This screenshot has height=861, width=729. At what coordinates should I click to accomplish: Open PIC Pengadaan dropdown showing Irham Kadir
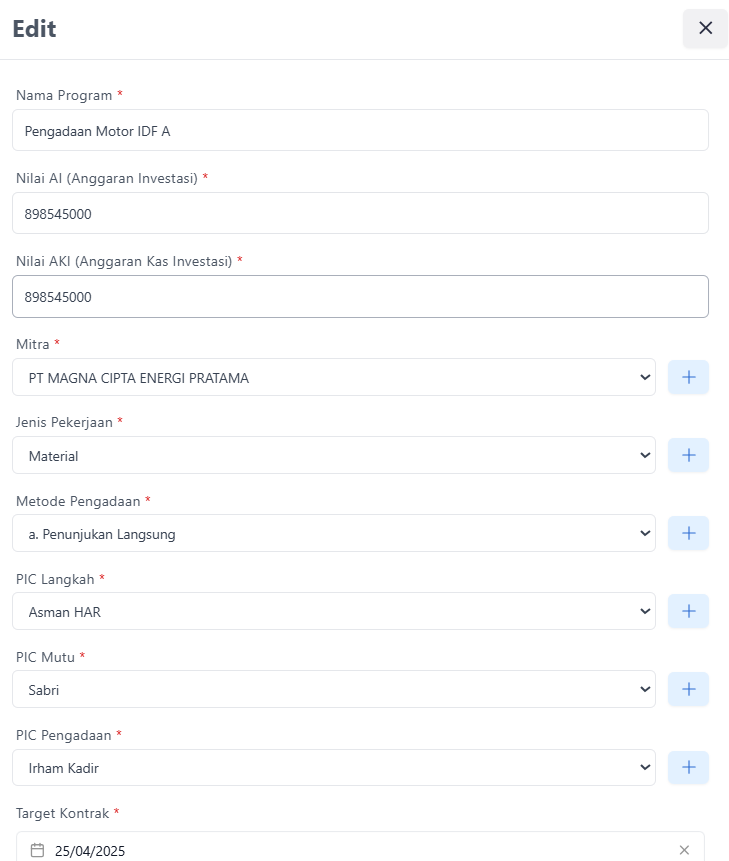coord(334,767)
